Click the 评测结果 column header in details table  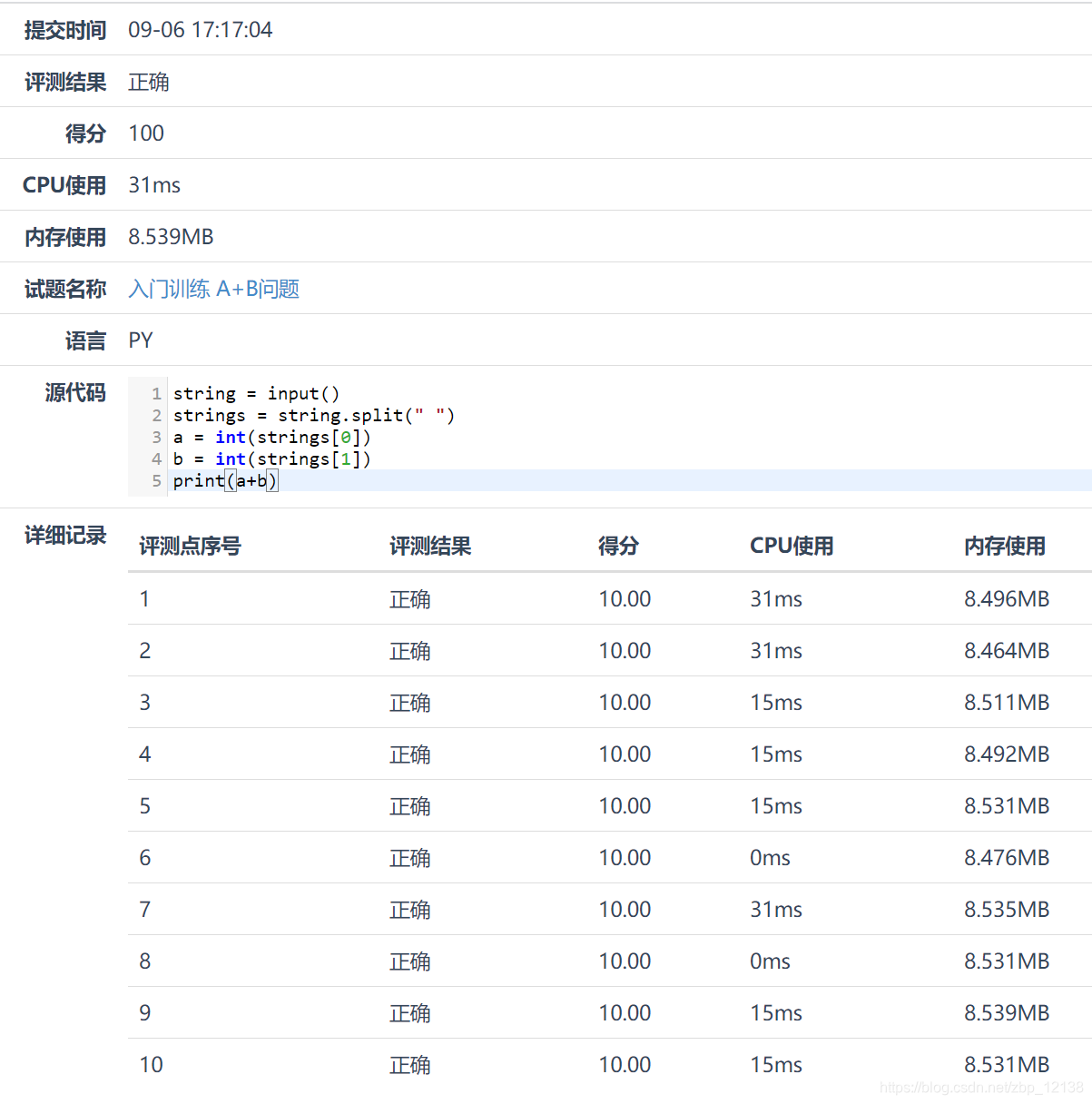pos(430,546)
